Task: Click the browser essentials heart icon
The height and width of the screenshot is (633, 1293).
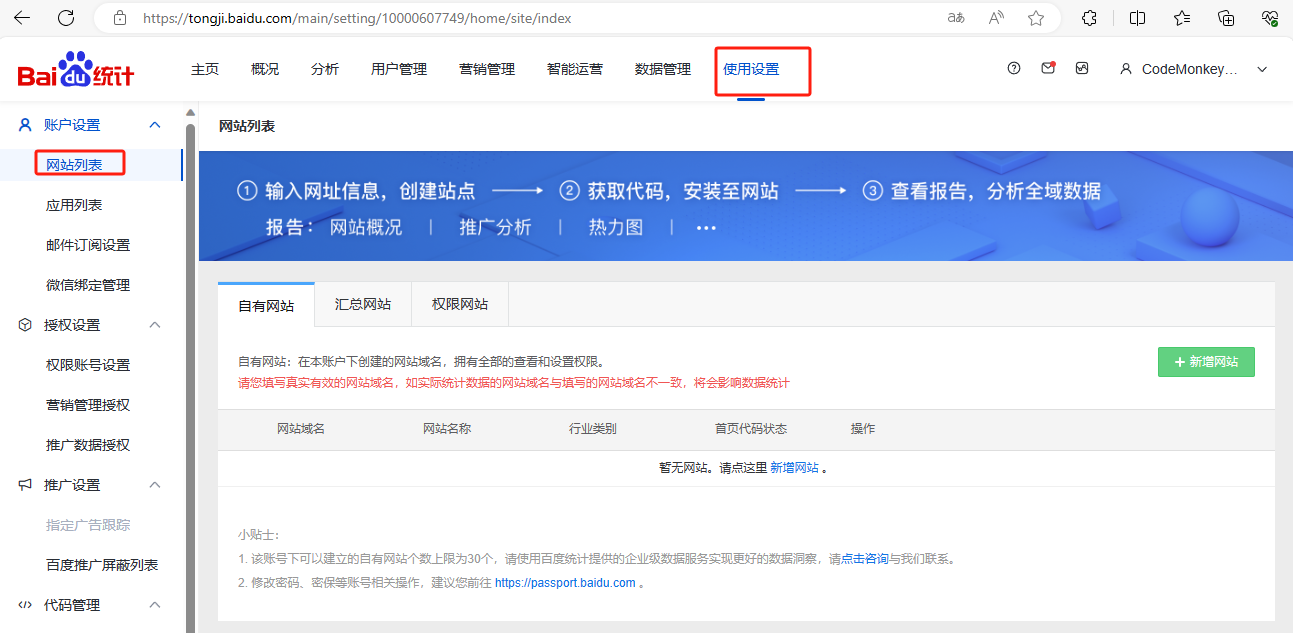Action: [x=1270, y=18]
